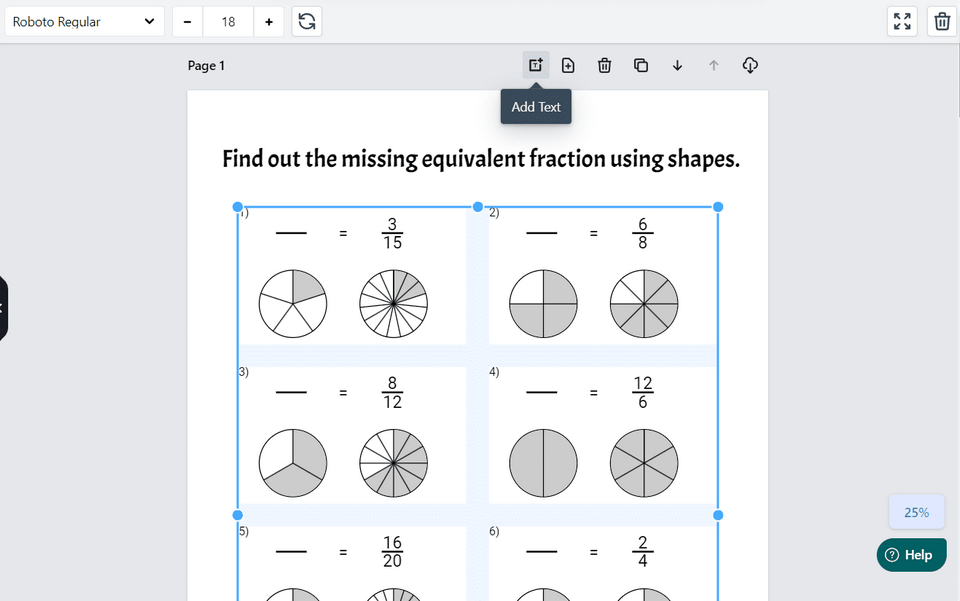This screenshot has height=601, width=960.
Task: Click the Add Page icon
Action: point(568,65)
